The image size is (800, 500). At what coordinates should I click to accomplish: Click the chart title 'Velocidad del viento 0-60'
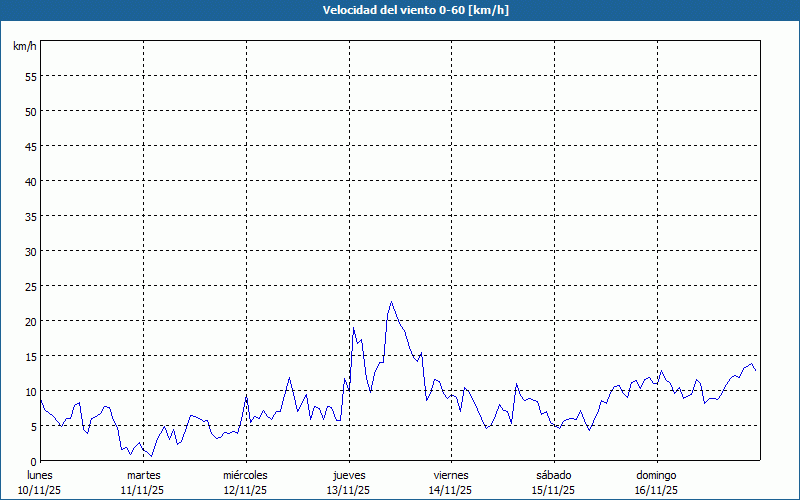400,10
